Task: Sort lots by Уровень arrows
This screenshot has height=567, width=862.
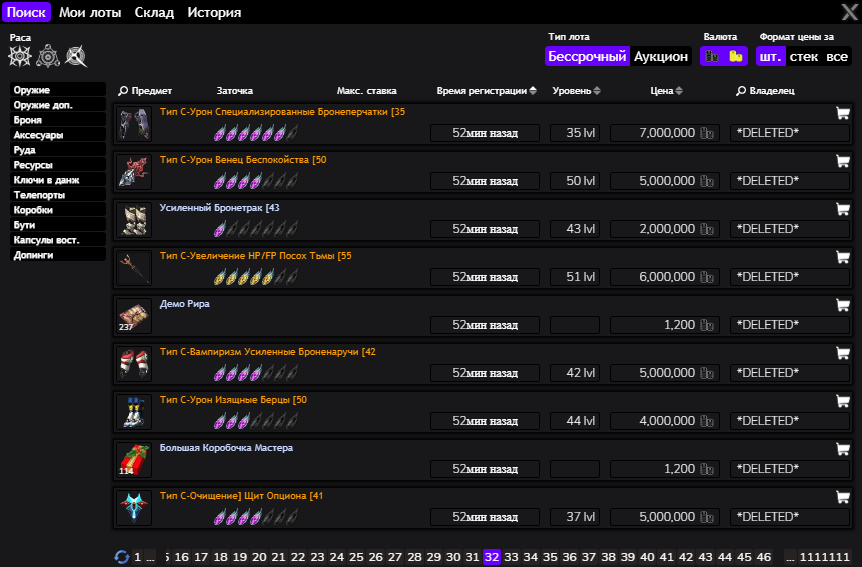Action: tap(597, 91)
